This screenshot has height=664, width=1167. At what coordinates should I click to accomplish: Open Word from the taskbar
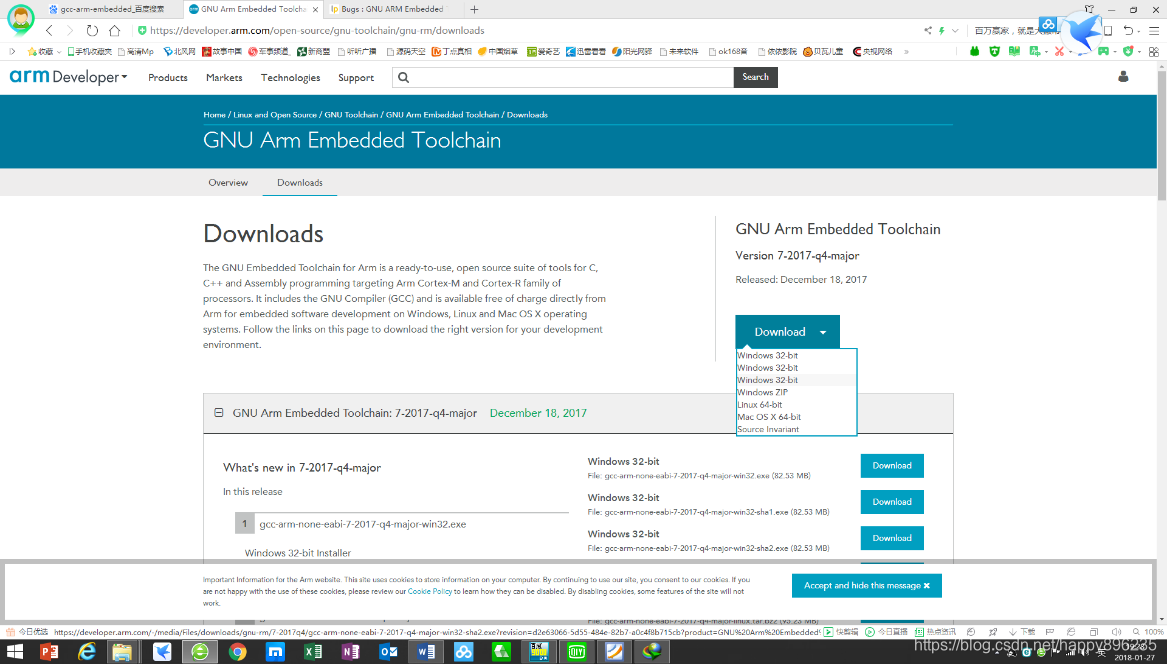tap(426, 652)
